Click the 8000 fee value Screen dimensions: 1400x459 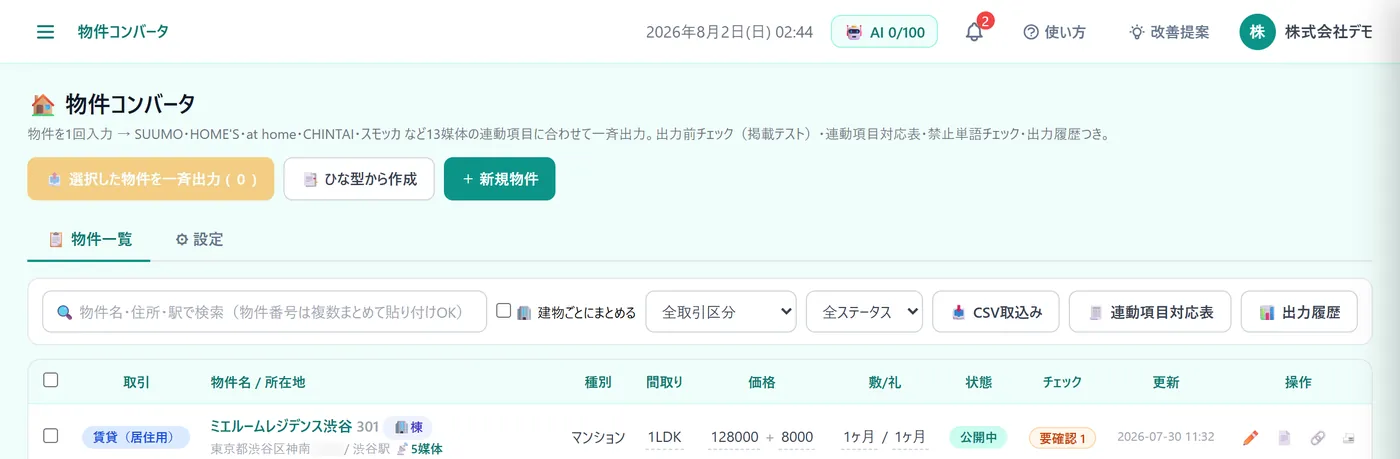[797, 437]
